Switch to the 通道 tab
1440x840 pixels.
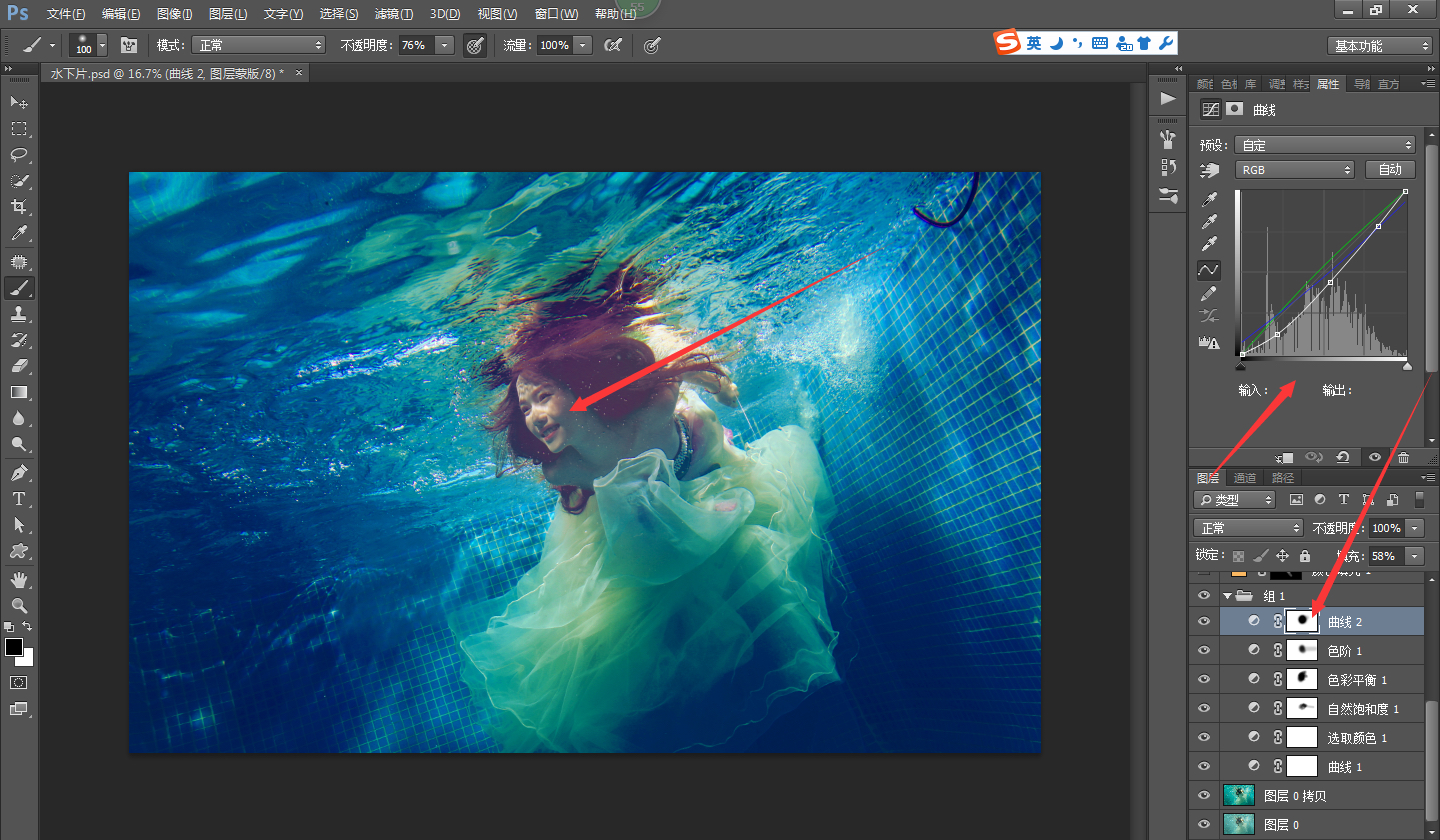[x=1245, y=478]
